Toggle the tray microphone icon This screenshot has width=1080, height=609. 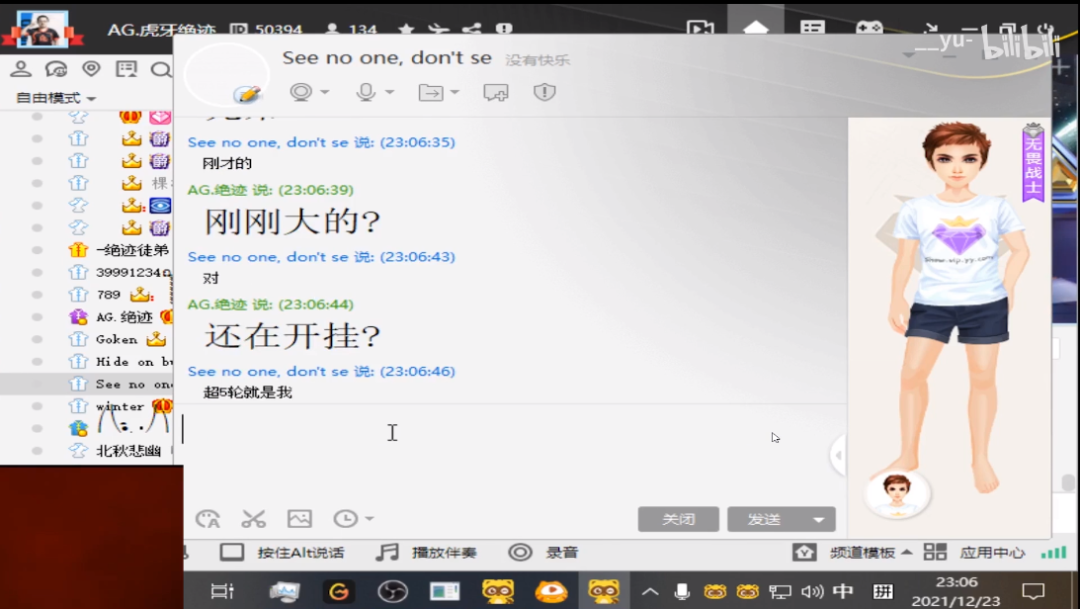pyautogui.click(x=682, y=591)
